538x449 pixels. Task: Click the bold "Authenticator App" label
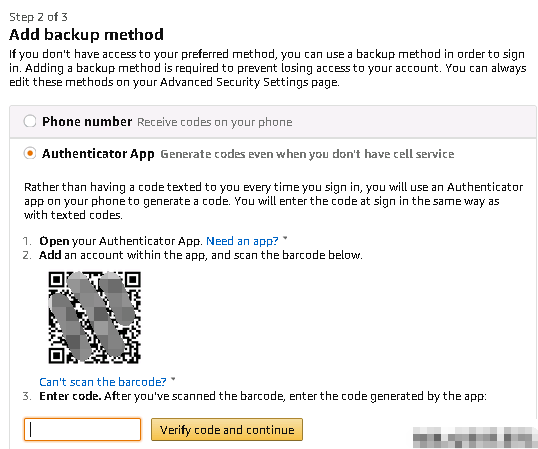pyautogui.click(x=98, y=154)
